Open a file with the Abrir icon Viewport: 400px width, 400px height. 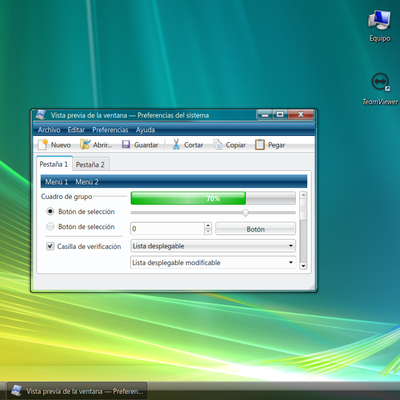coord(85,144)
